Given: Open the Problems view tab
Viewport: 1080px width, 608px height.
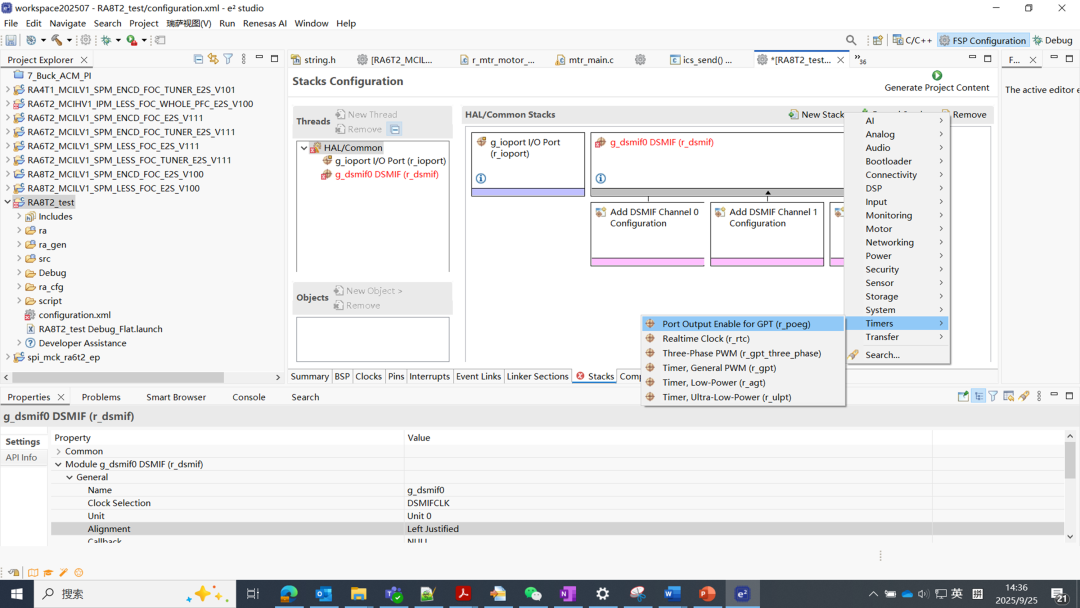Looking at the screenshot, I should [101, 397].
